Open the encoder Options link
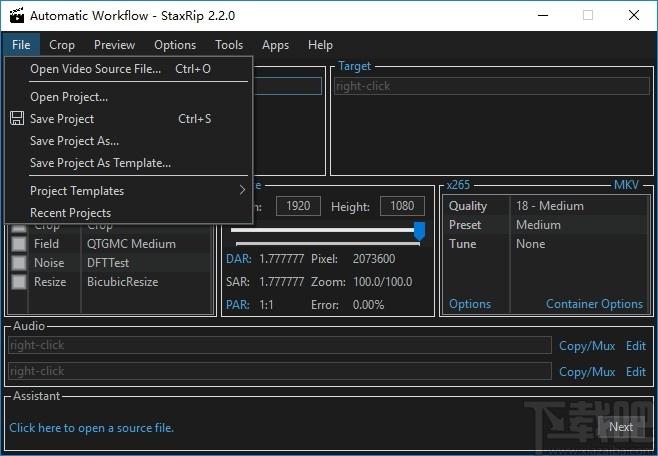Viewport: 658px width, 456px height. coord(470,304)
